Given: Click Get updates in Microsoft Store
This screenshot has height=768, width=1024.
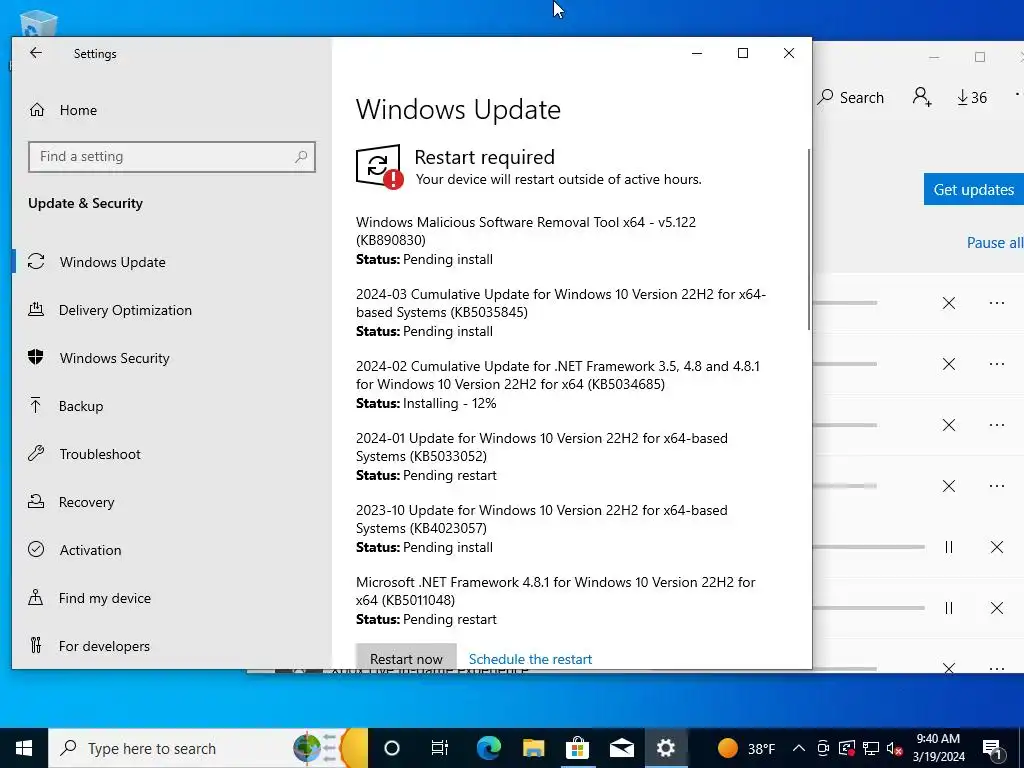Looking at the screenshot, I should pos(974,189).
